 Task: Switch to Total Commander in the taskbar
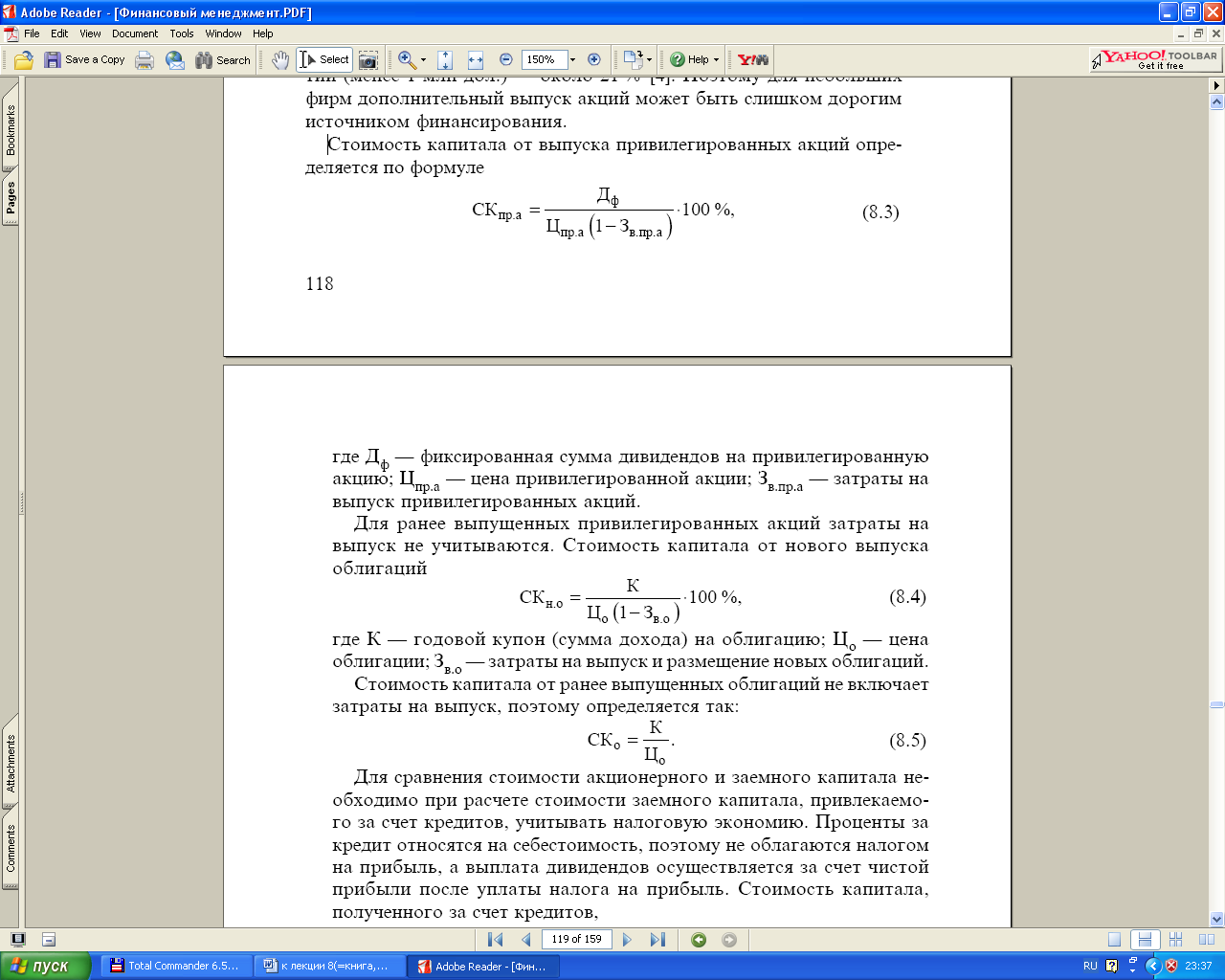174,966
